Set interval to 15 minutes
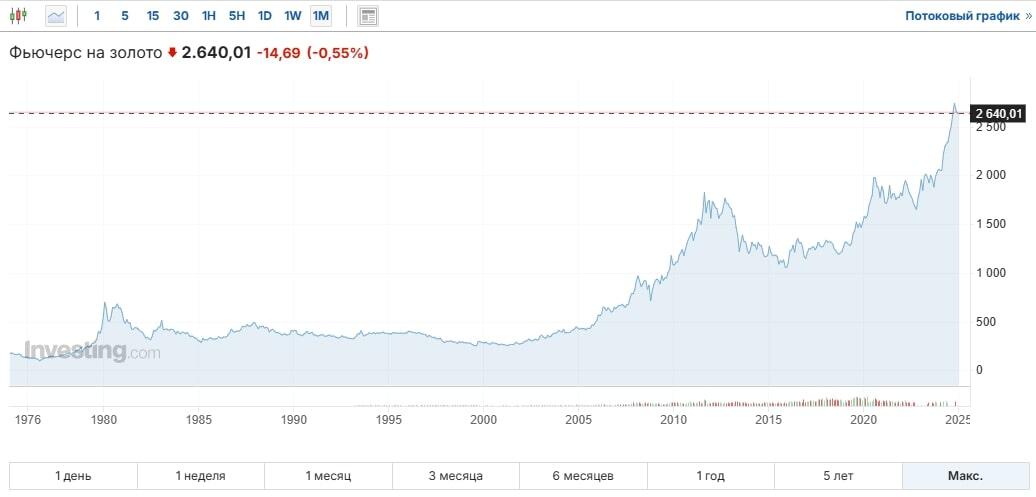 tap(152, 16)
